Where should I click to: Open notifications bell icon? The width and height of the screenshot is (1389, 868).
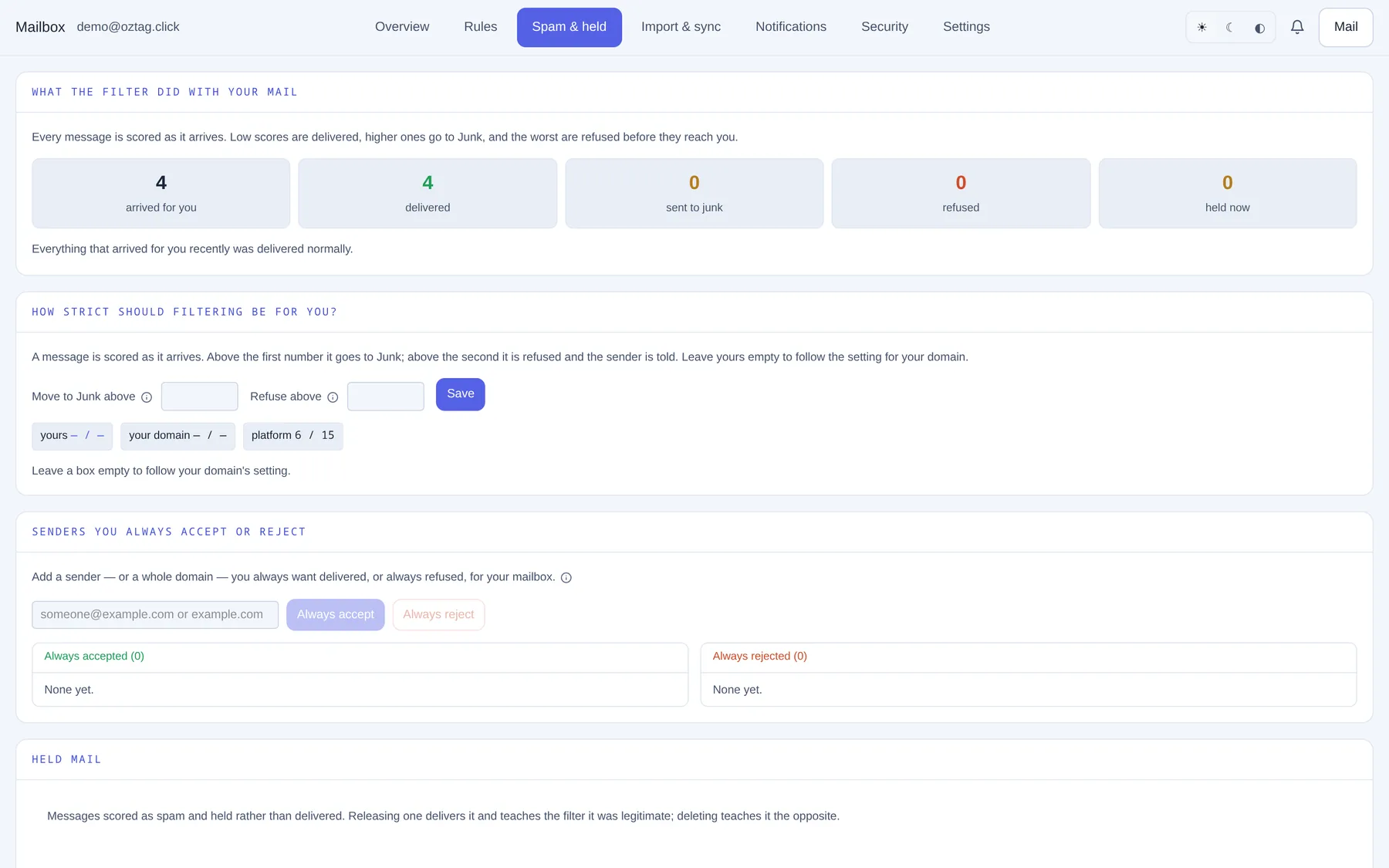[1297, 27]
